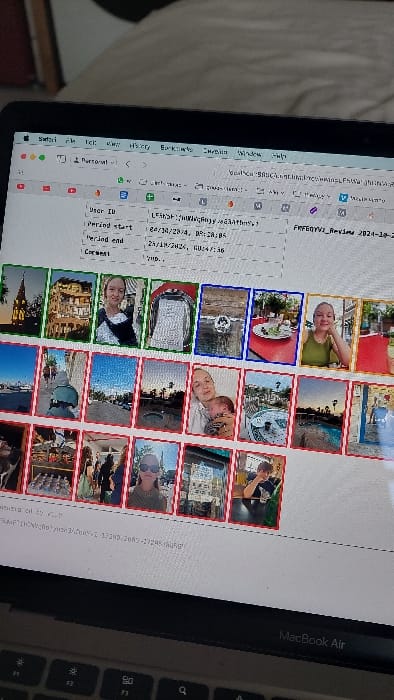Image resolution: width=394 pixels, height=700 pixels.
Task: Select the purple pill-shaped tab icon
Action: pyautogui.click(x=313, y=210)
